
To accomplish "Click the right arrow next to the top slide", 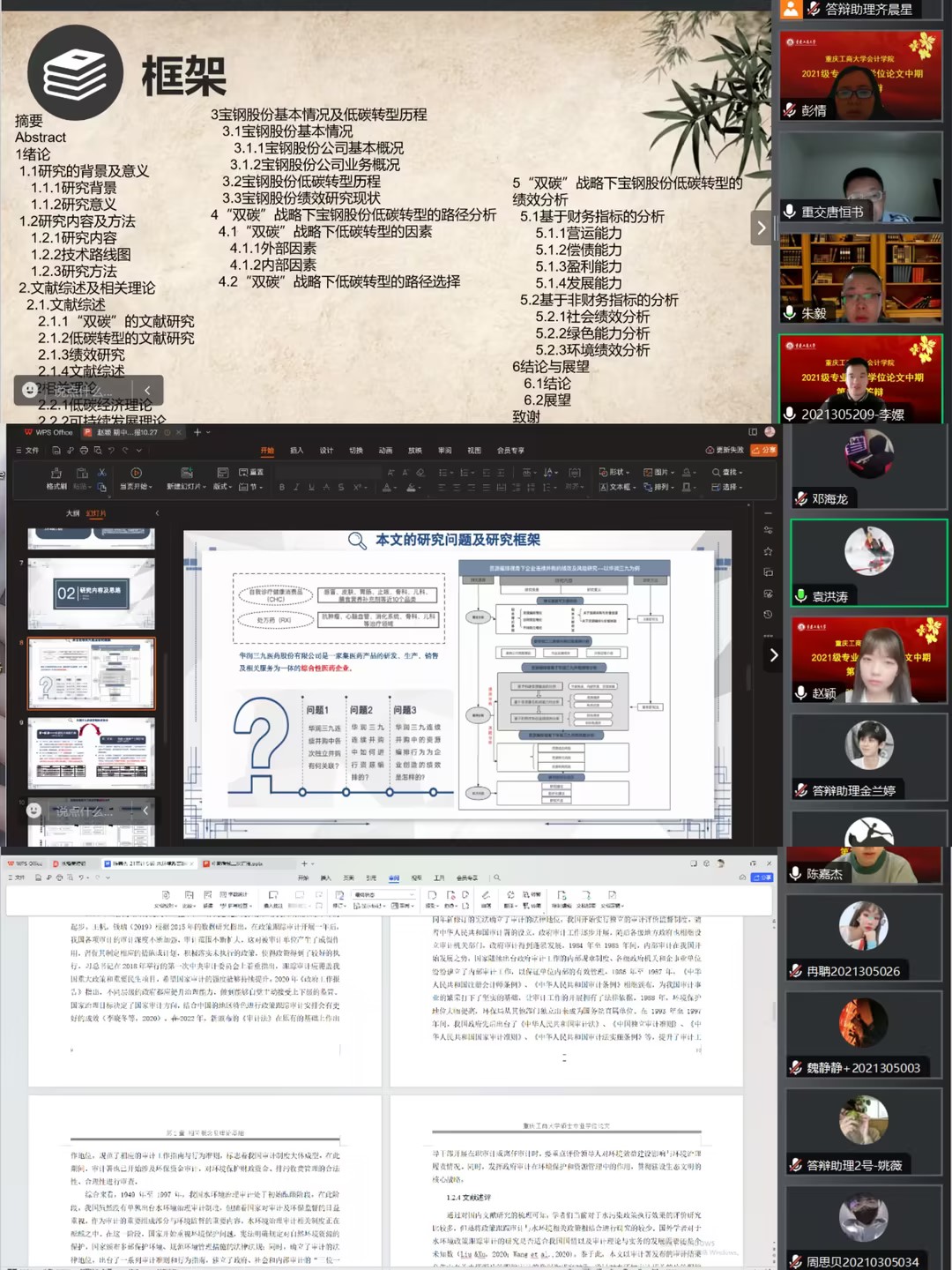I will coord(761,228).
